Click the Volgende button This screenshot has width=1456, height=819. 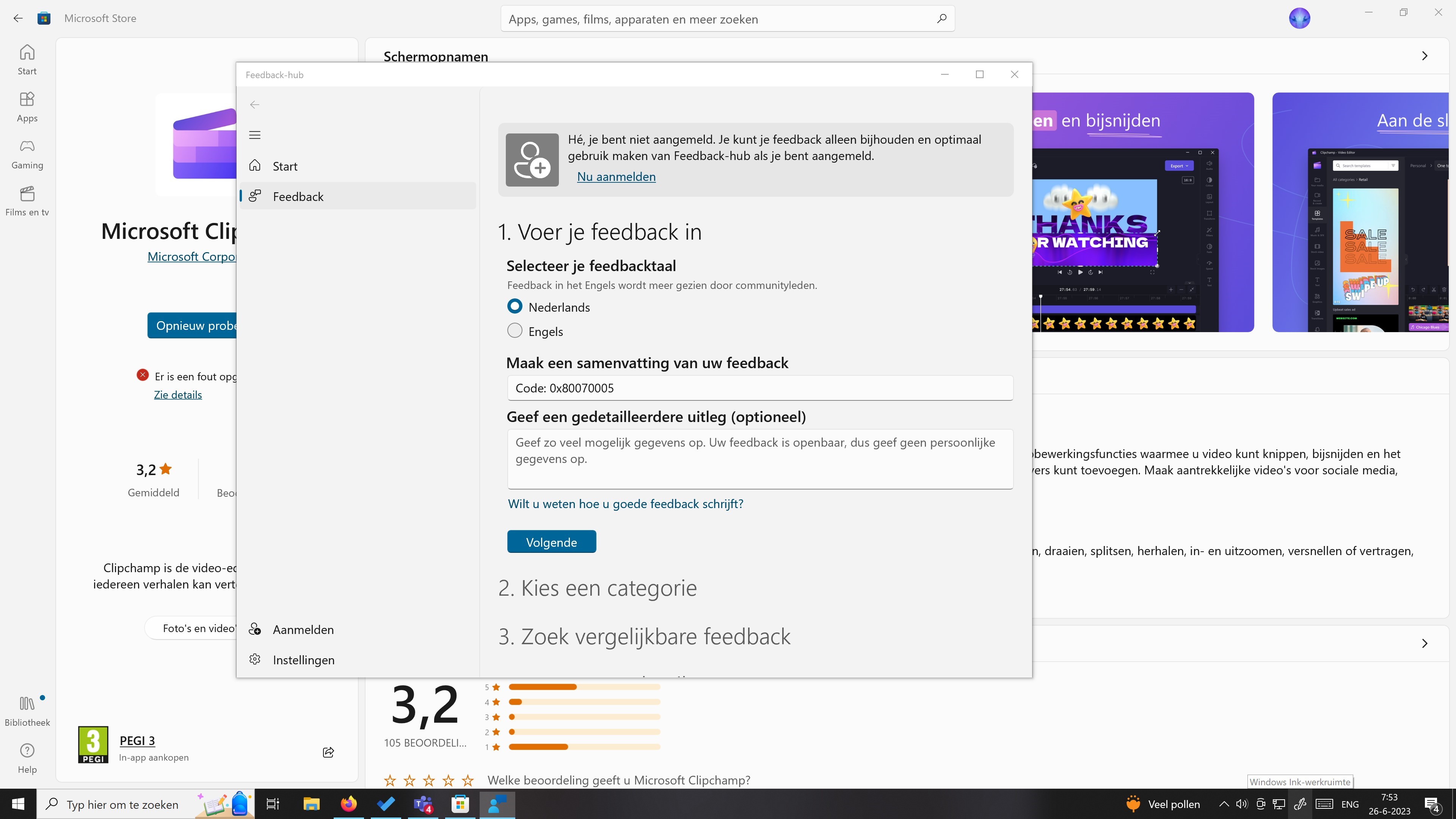coord(551,541)
